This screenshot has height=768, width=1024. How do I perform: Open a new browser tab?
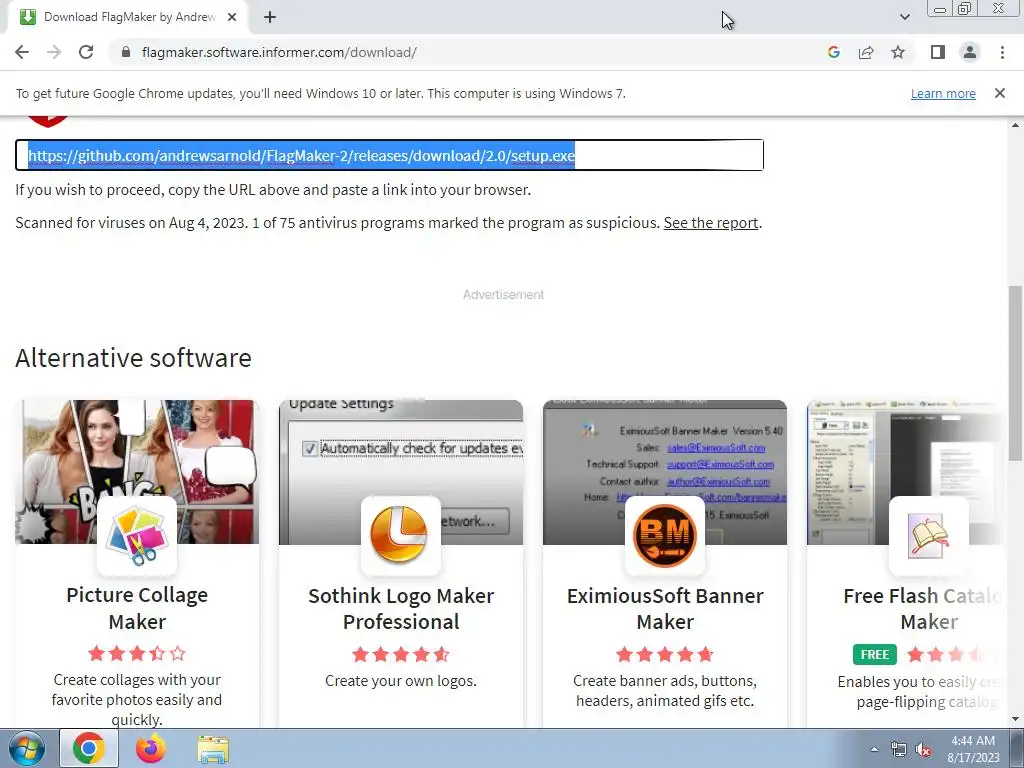coord(270,17)
